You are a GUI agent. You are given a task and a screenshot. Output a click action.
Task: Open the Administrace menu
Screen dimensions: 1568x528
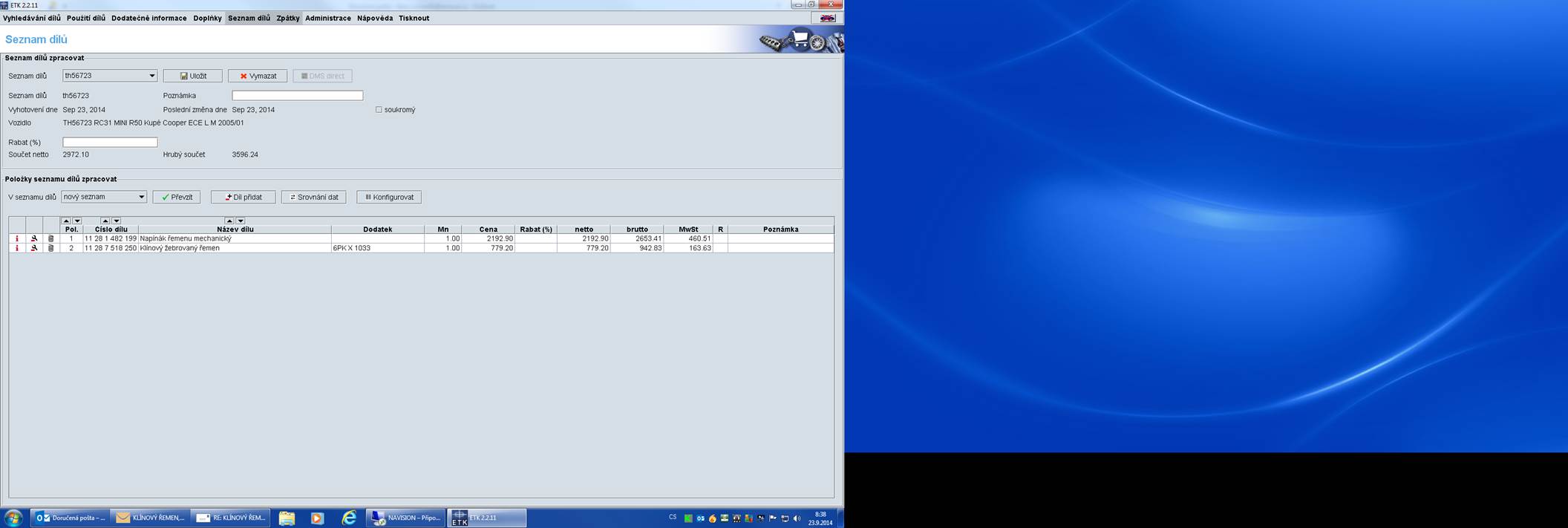[x=327, y=18]
